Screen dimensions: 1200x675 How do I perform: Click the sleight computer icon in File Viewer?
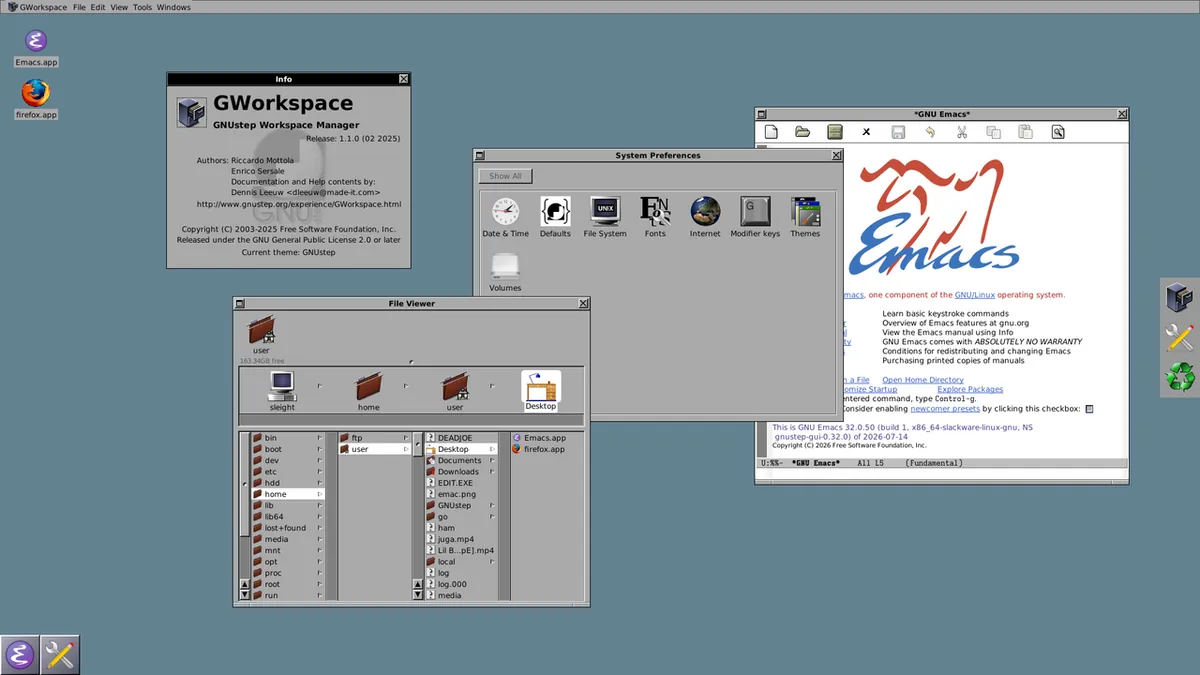click(282, 385)
